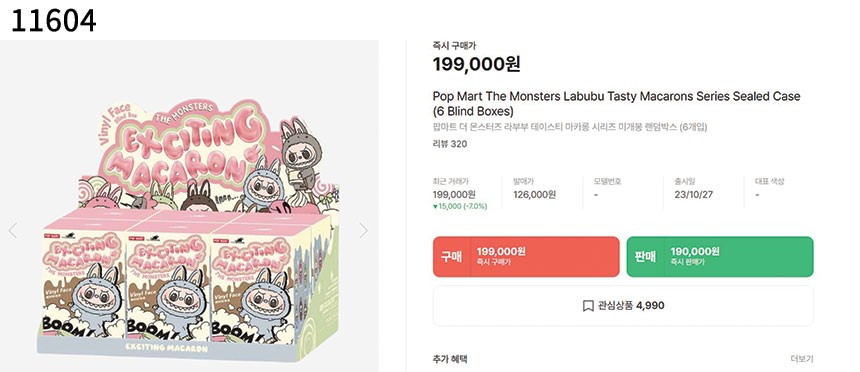Viewport: 860px width, 372px height.
Task: Click the 모델번호 field label
Action: coord(608,181)
